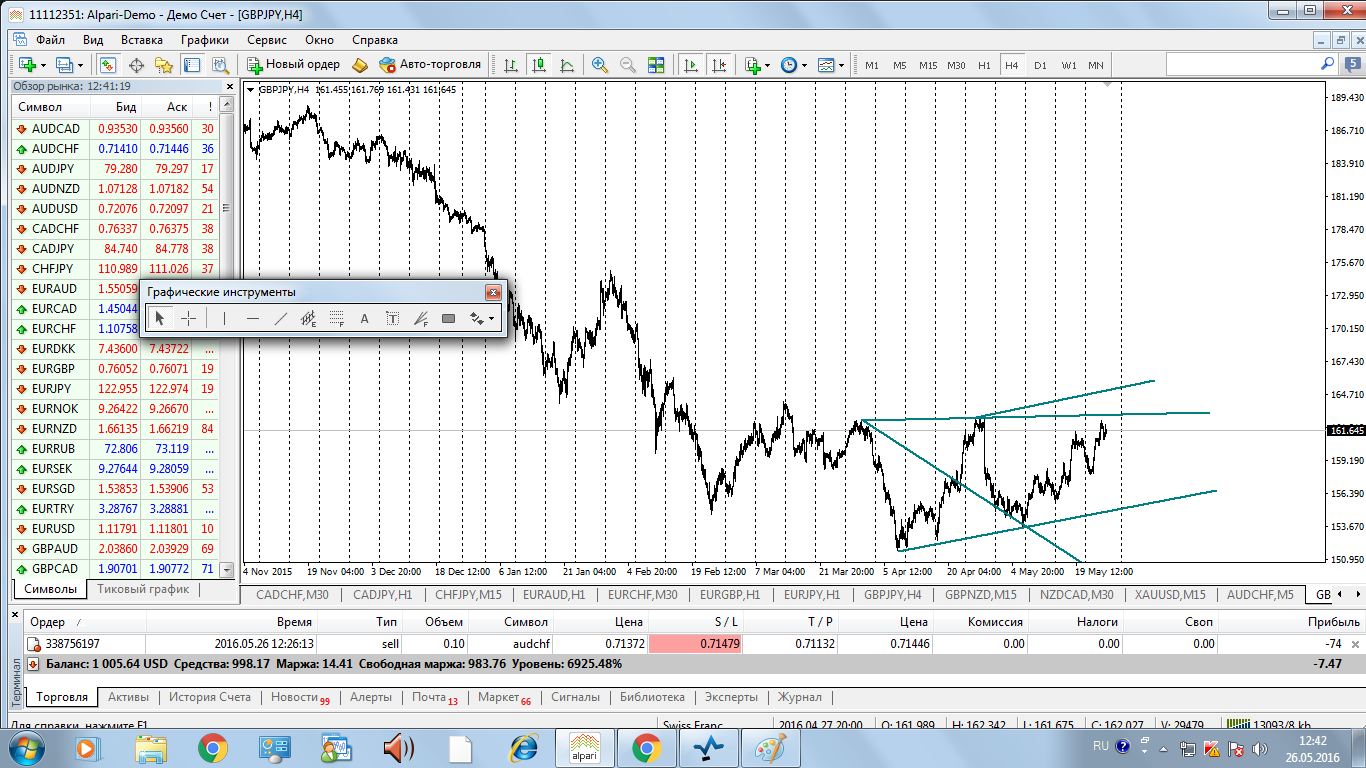Activate the crosshair tool in Графические инструменты

tap(188, 319)
